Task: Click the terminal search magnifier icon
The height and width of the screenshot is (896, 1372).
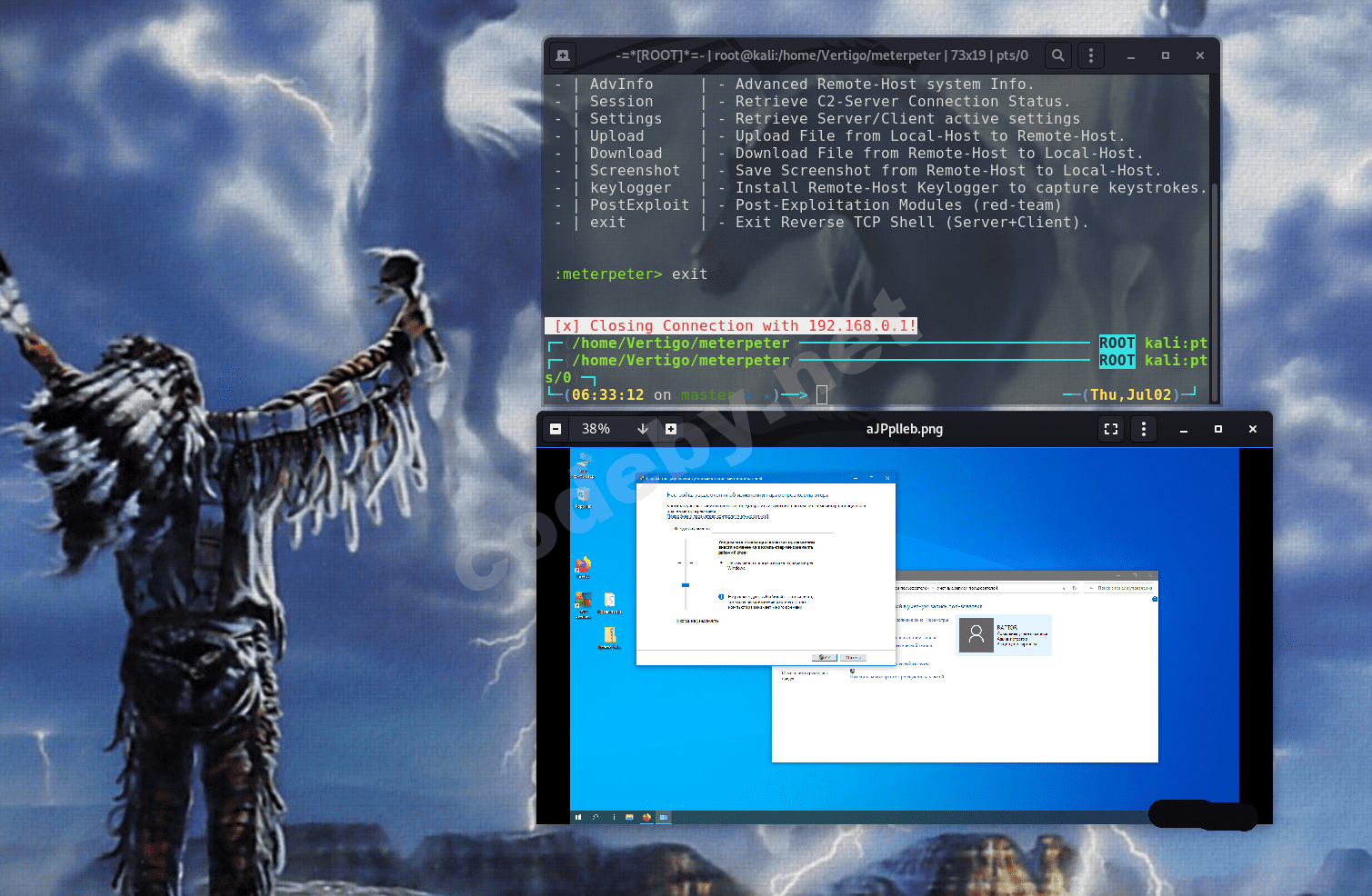Action: coord(1057,55)
